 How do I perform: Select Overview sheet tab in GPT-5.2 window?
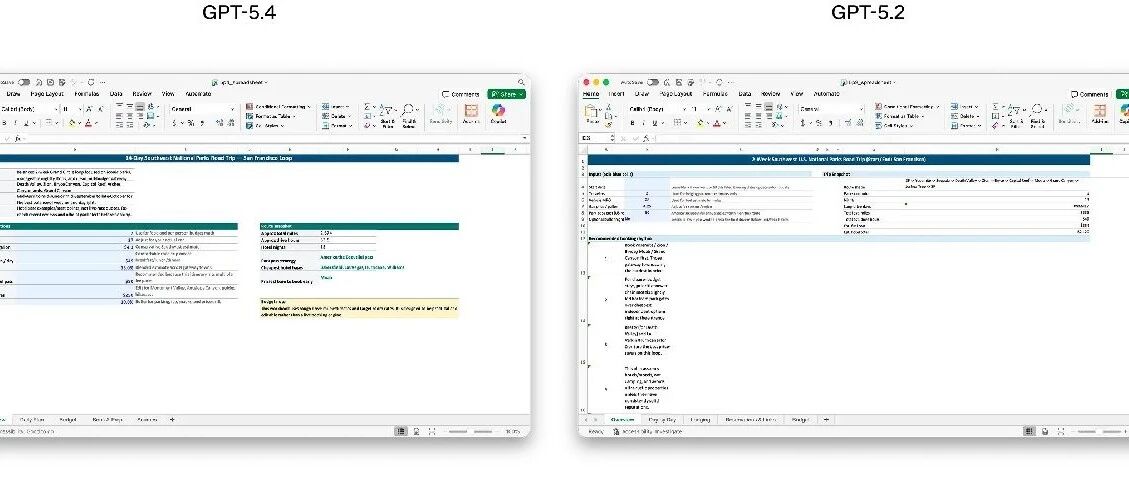622,419
